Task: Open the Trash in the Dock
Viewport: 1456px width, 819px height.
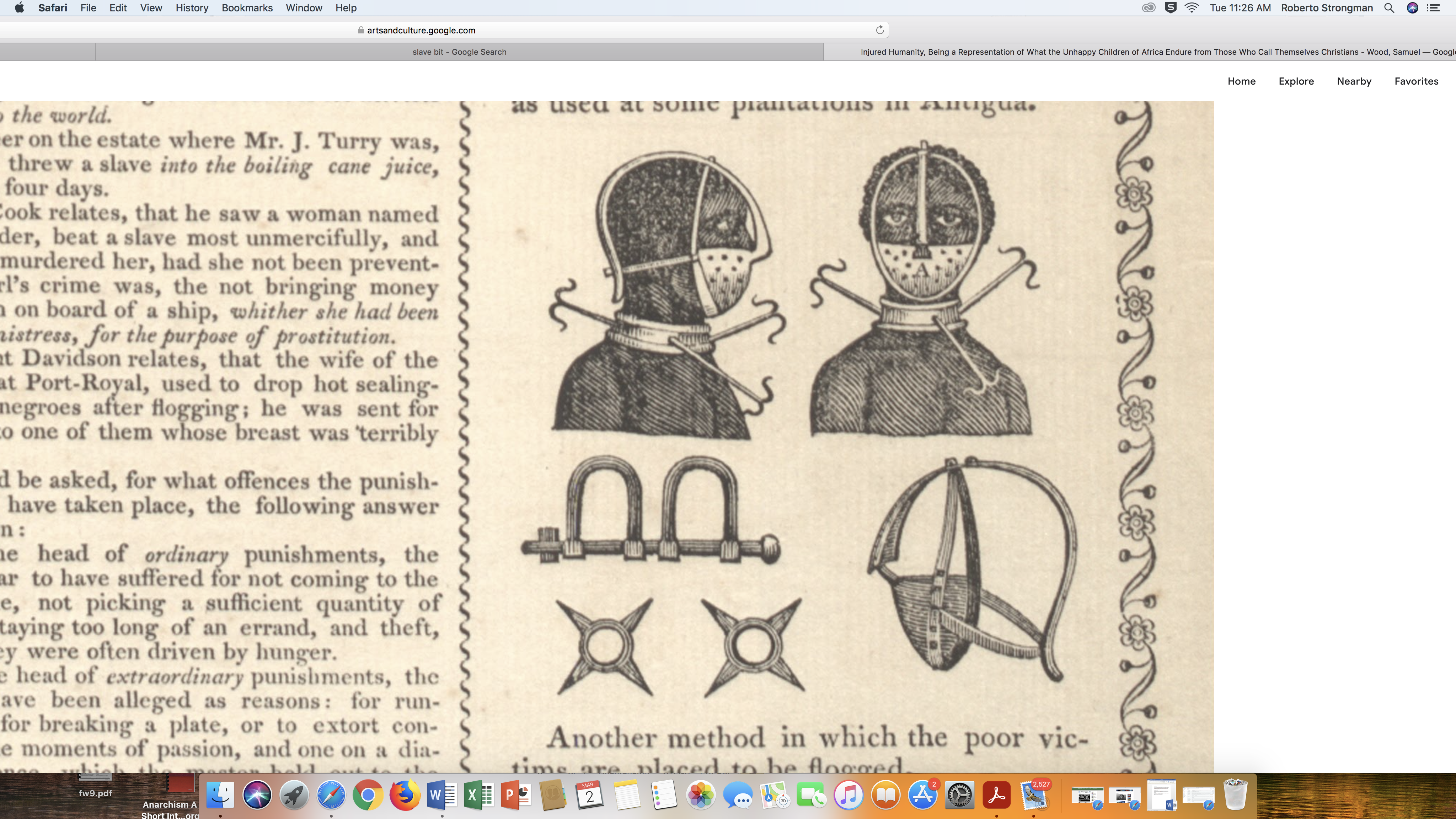Action: click(1236, 795)
